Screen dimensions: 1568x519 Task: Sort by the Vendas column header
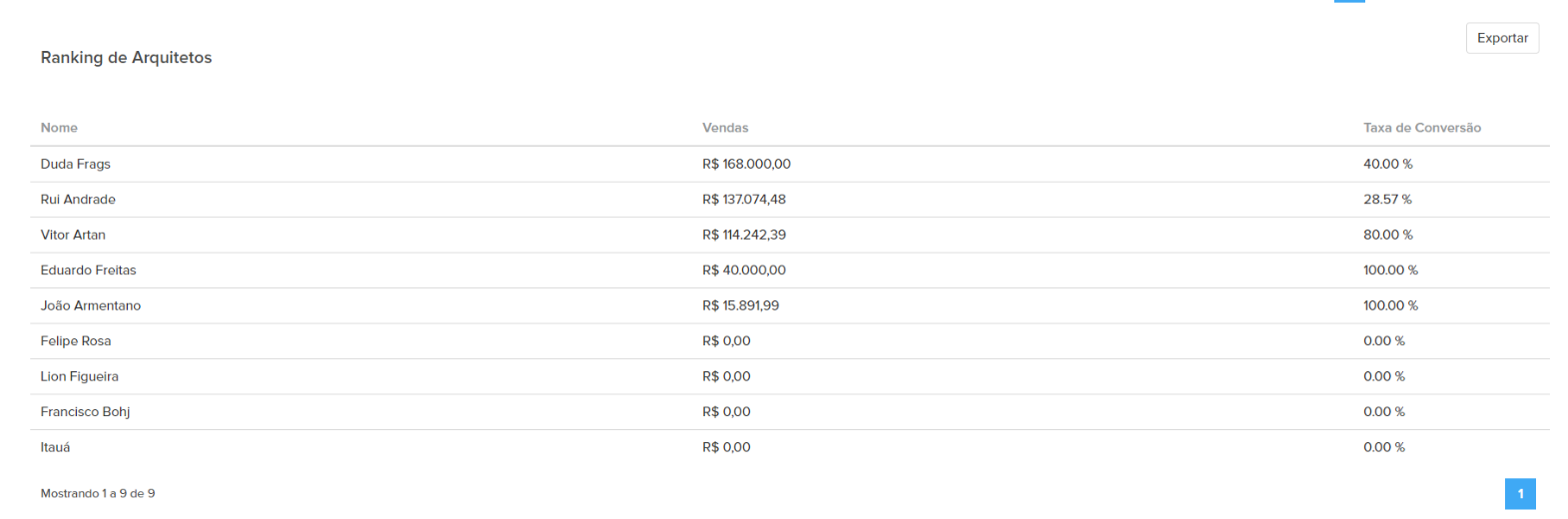pos(725,128)
